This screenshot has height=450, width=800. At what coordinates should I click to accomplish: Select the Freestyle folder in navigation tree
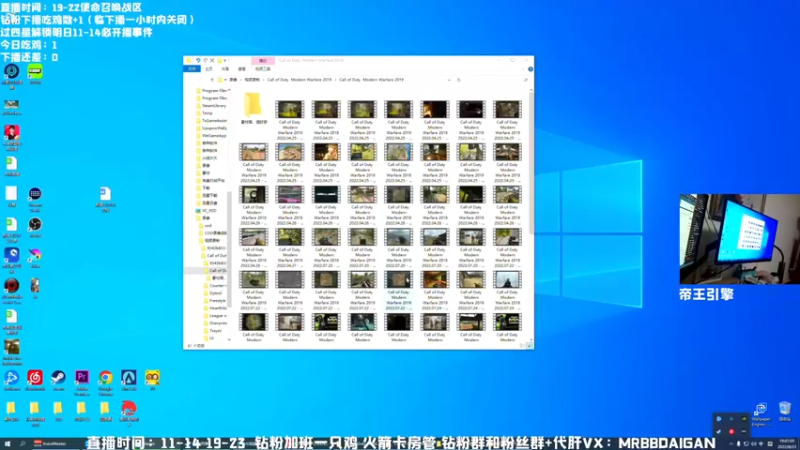(x=215, y=301)
